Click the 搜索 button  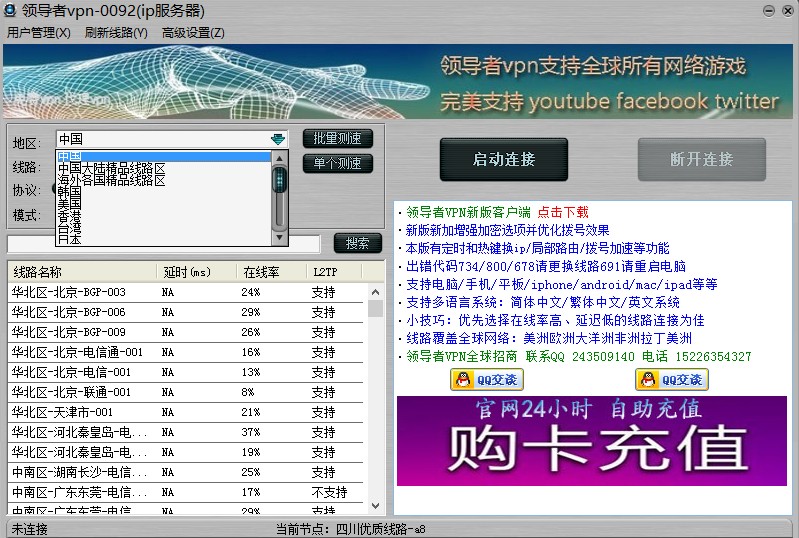[357, 243]
